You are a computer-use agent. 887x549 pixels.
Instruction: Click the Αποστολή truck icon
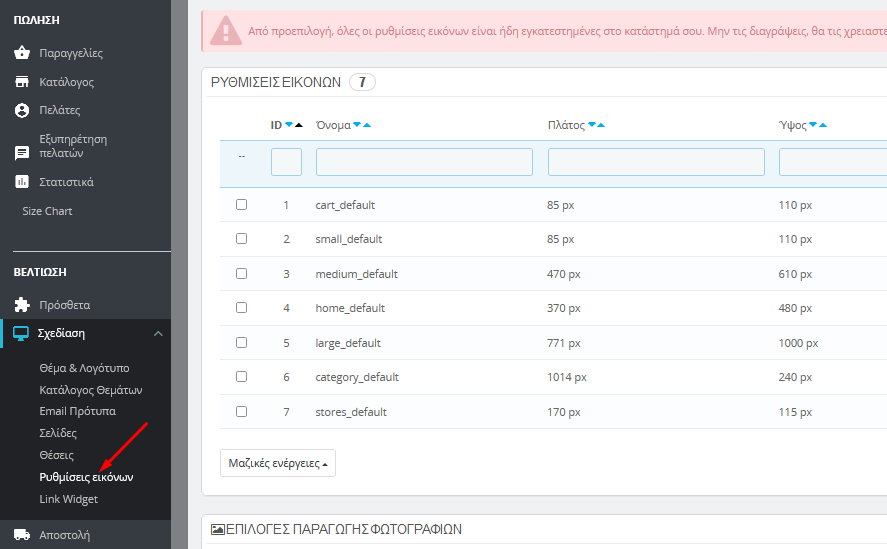click(21, 534)
